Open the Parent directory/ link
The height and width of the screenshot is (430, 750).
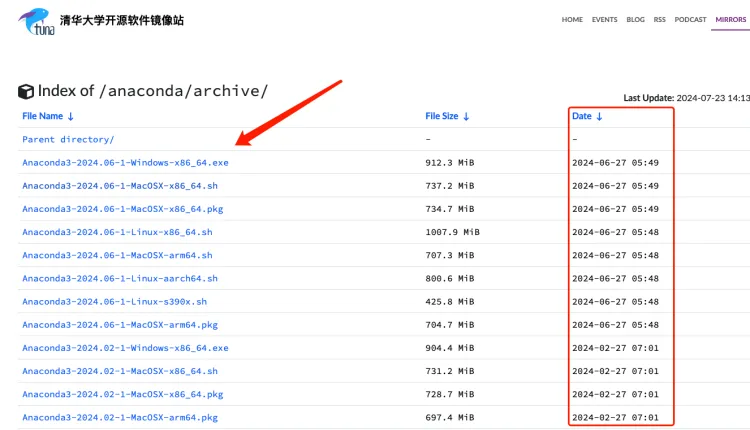[x=68, y=140]
